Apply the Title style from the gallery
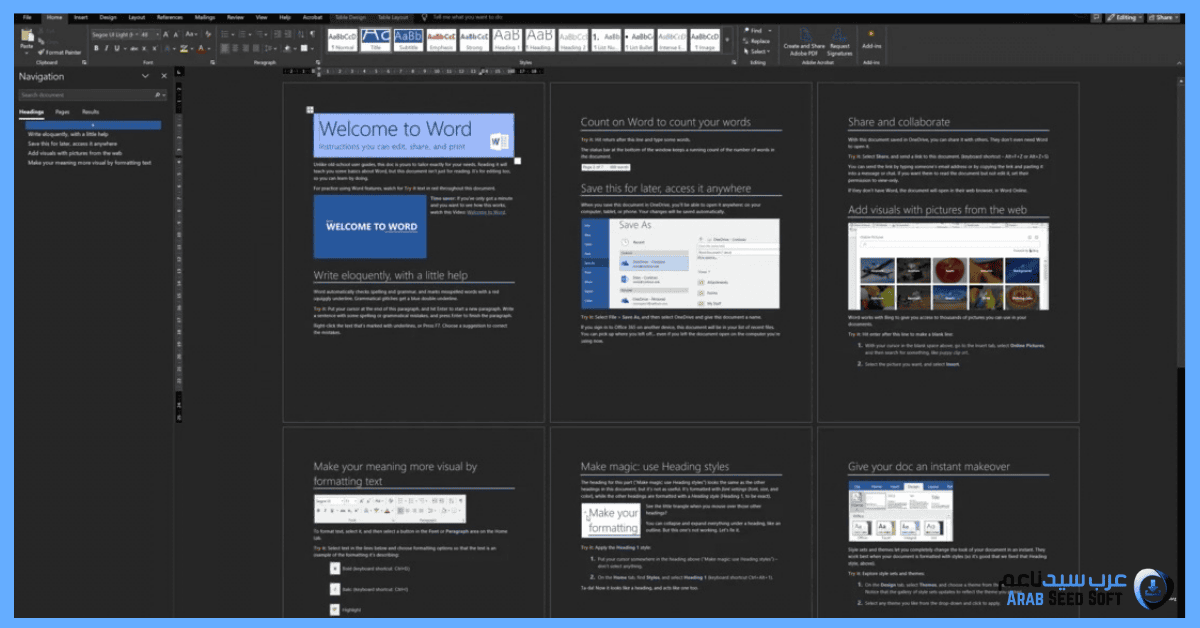 [376, 40]
